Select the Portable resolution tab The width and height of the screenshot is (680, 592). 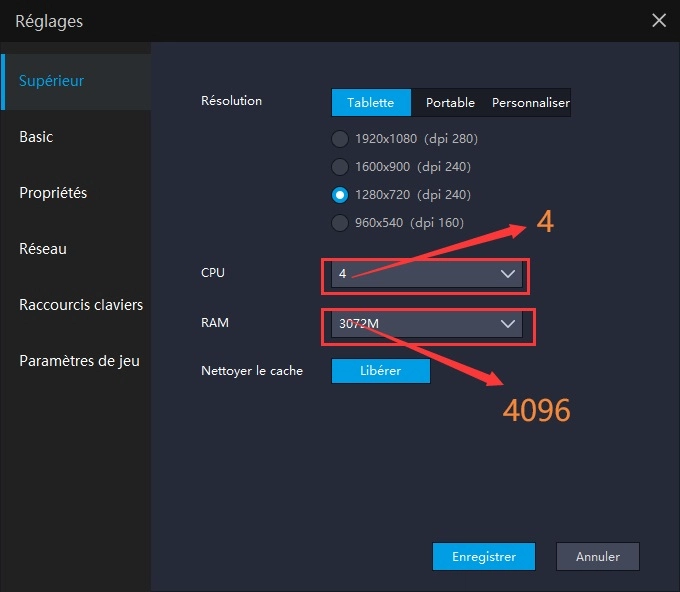tap(450, 103)
